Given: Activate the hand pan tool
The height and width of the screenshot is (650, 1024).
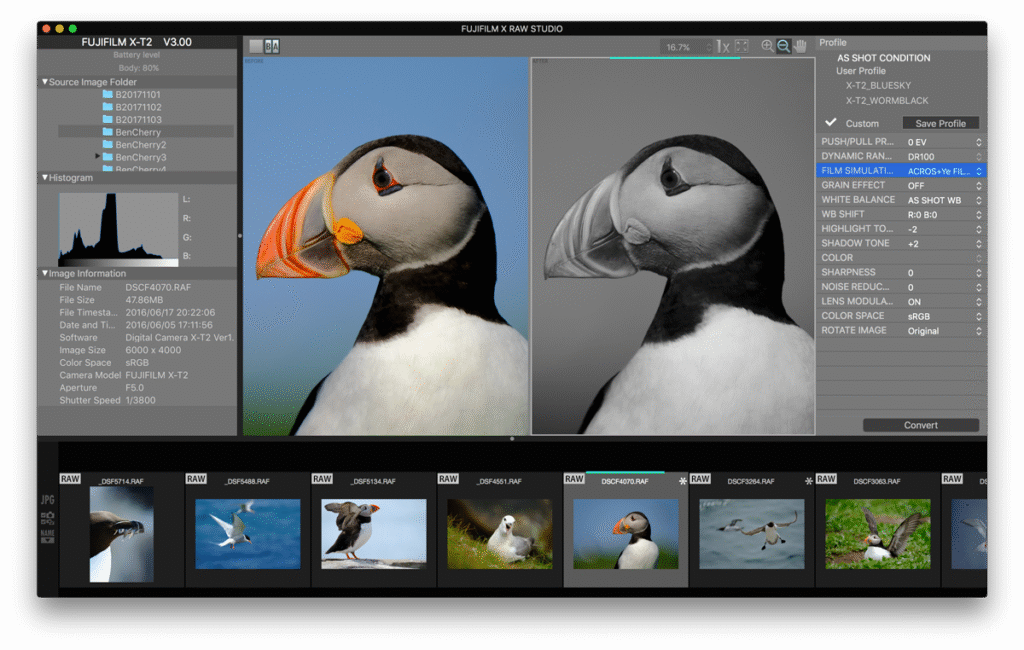Looking at the screenshot, I should click(x=801, y=45).
